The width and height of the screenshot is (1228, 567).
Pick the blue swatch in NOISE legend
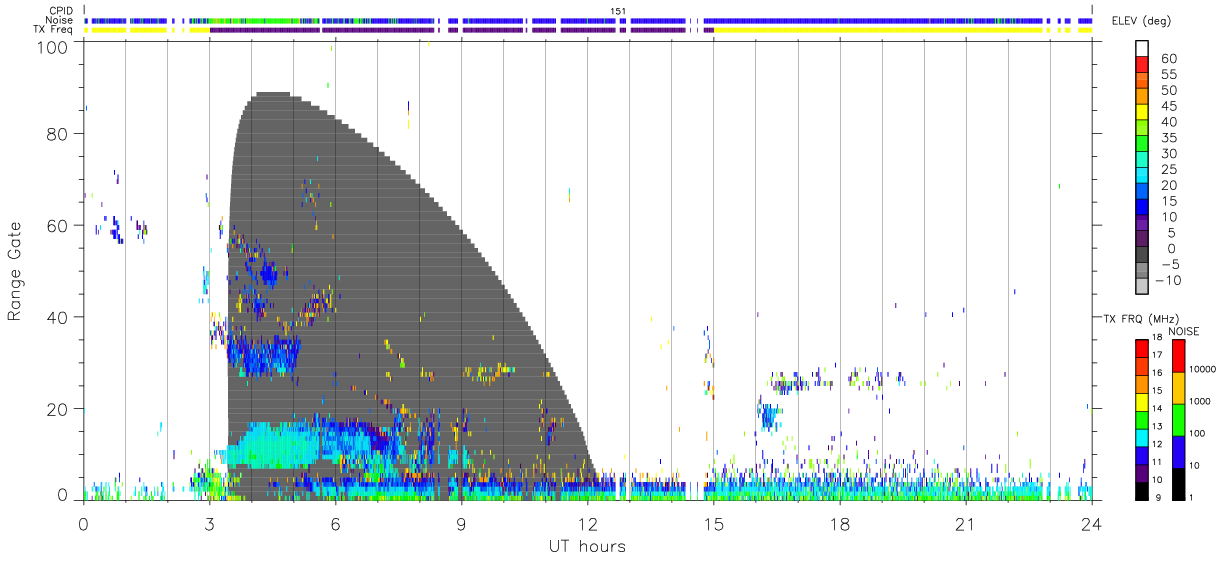(1178, 450)
